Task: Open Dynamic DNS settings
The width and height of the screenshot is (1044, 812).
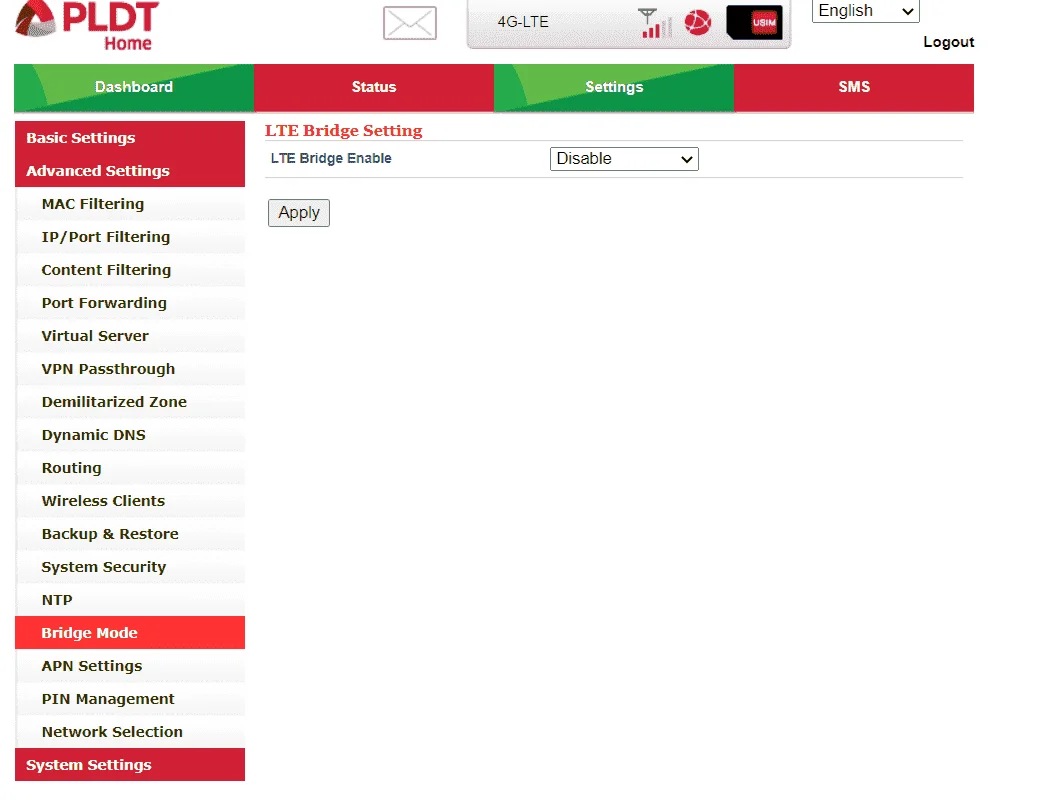Action: click(x=130, y=435)
